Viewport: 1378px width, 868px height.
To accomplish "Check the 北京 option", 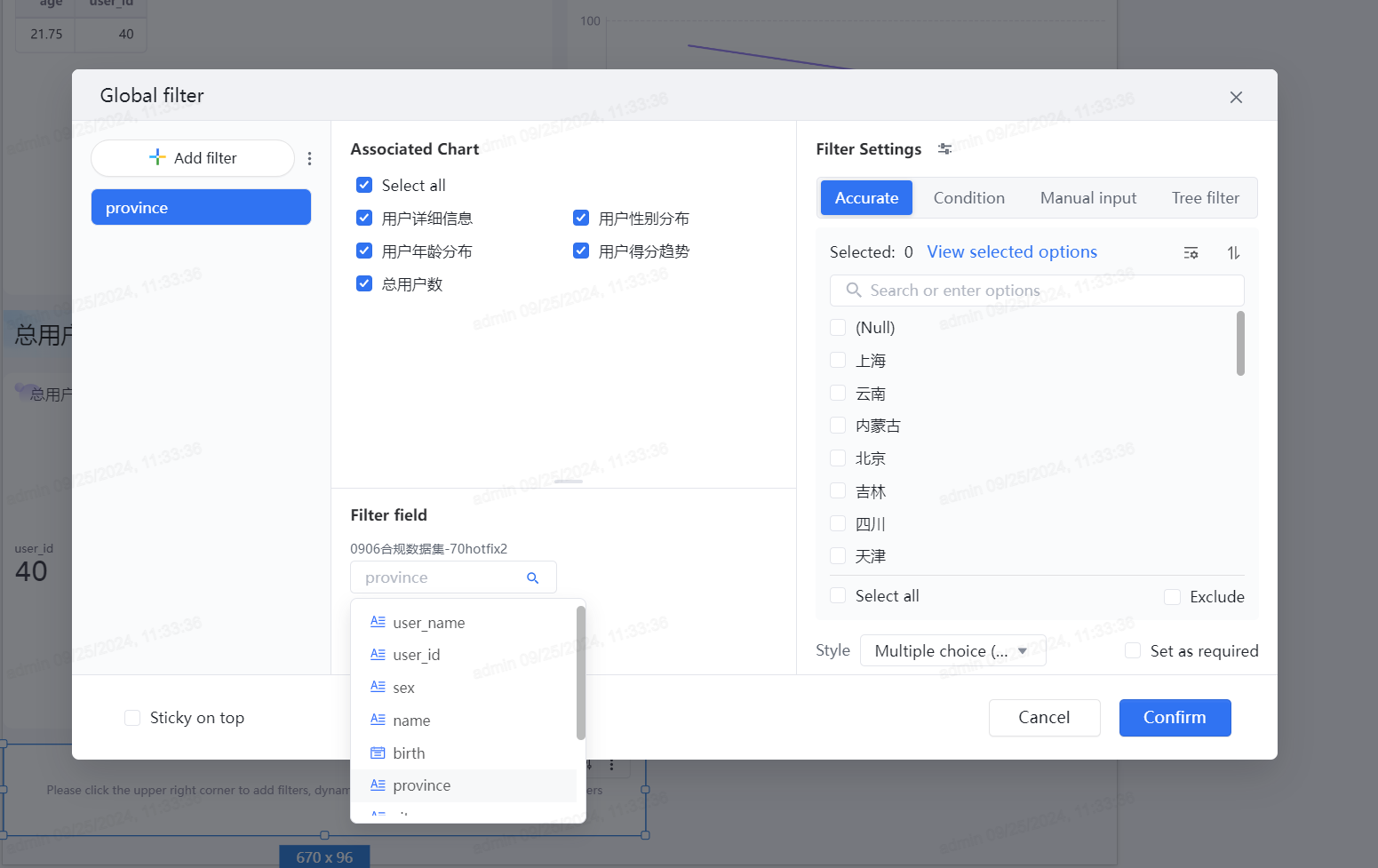I will point(838,458).
